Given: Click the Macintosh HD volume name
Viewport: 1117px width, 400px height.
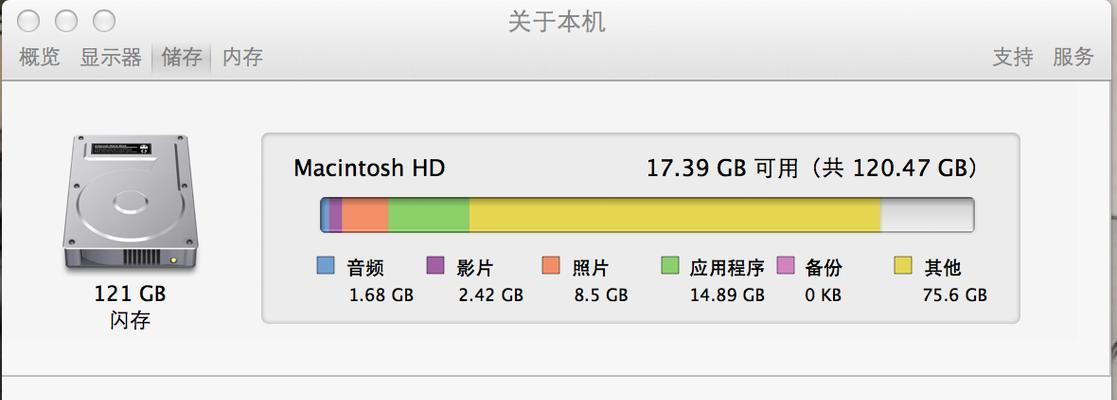Looking at the screenshot, I should point(369,169).
